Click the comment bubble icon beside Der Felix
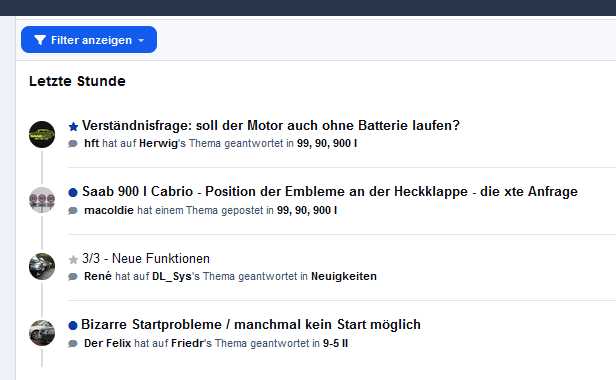Screen dimensions: 616x380 pos(73,344)
